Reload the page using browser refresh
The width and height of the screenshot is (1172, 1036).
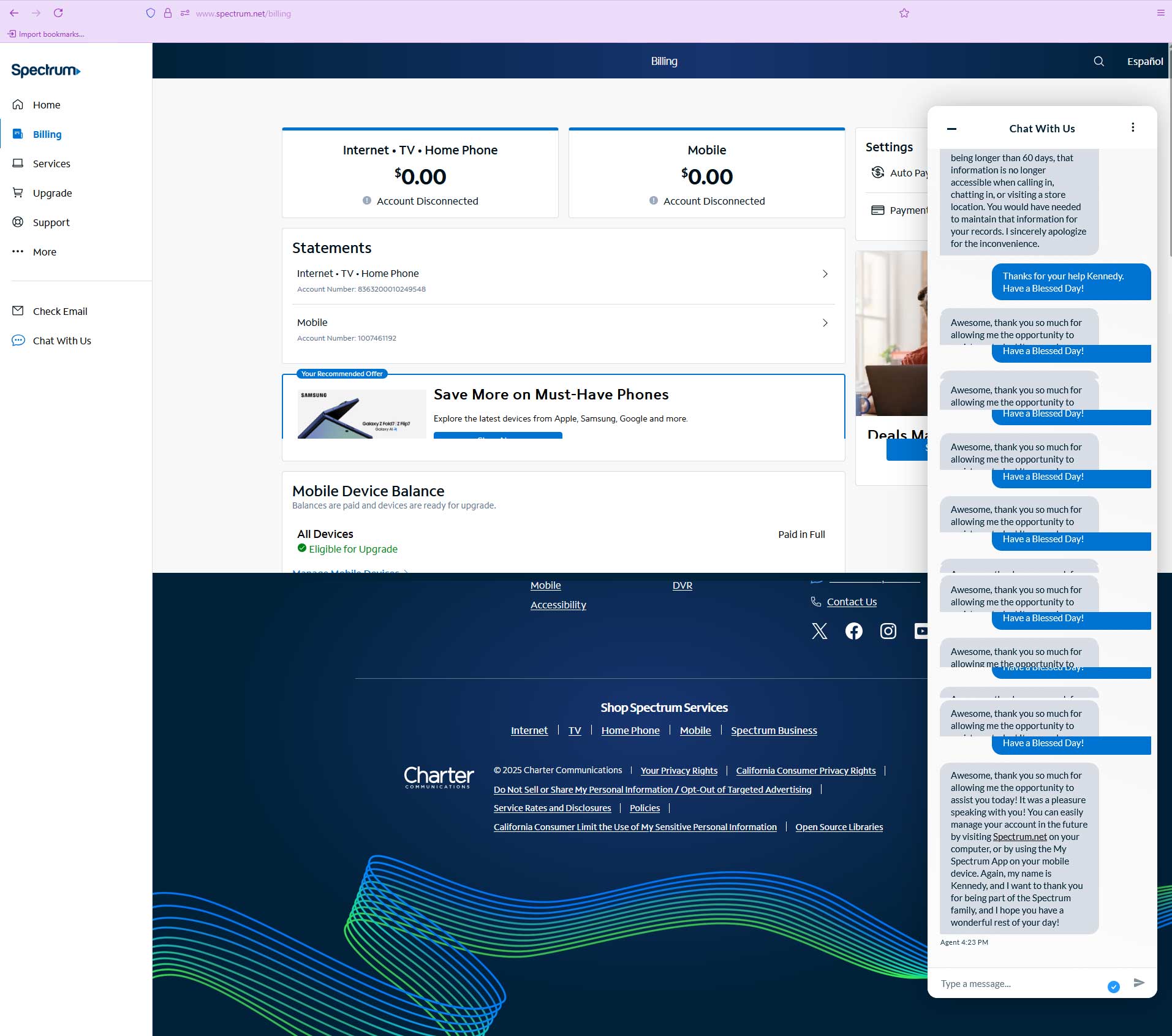[x=58, y=13]
